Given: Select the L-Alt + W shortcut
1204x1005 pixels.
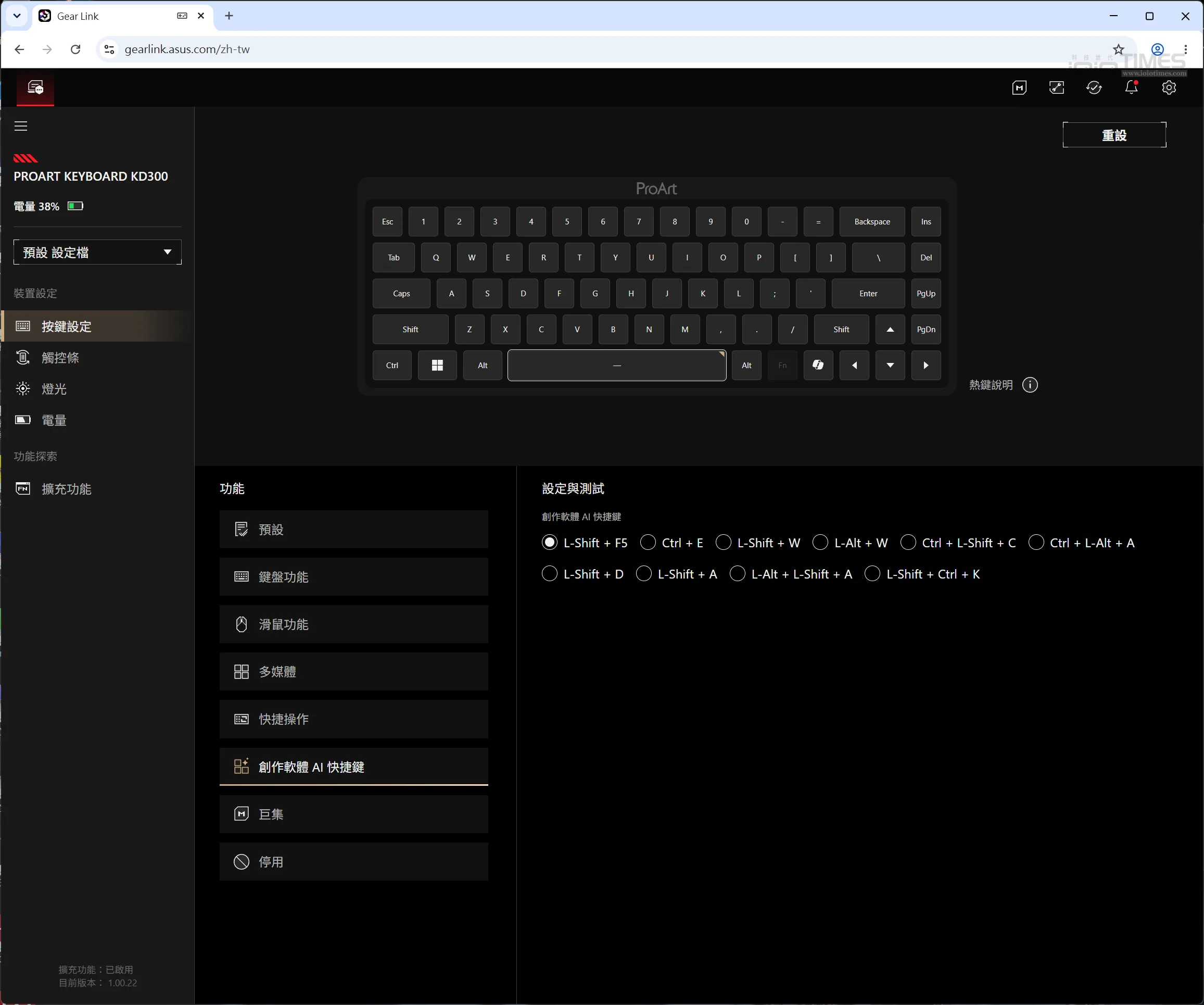Looking at the screenshot, I should coord(850,543).
